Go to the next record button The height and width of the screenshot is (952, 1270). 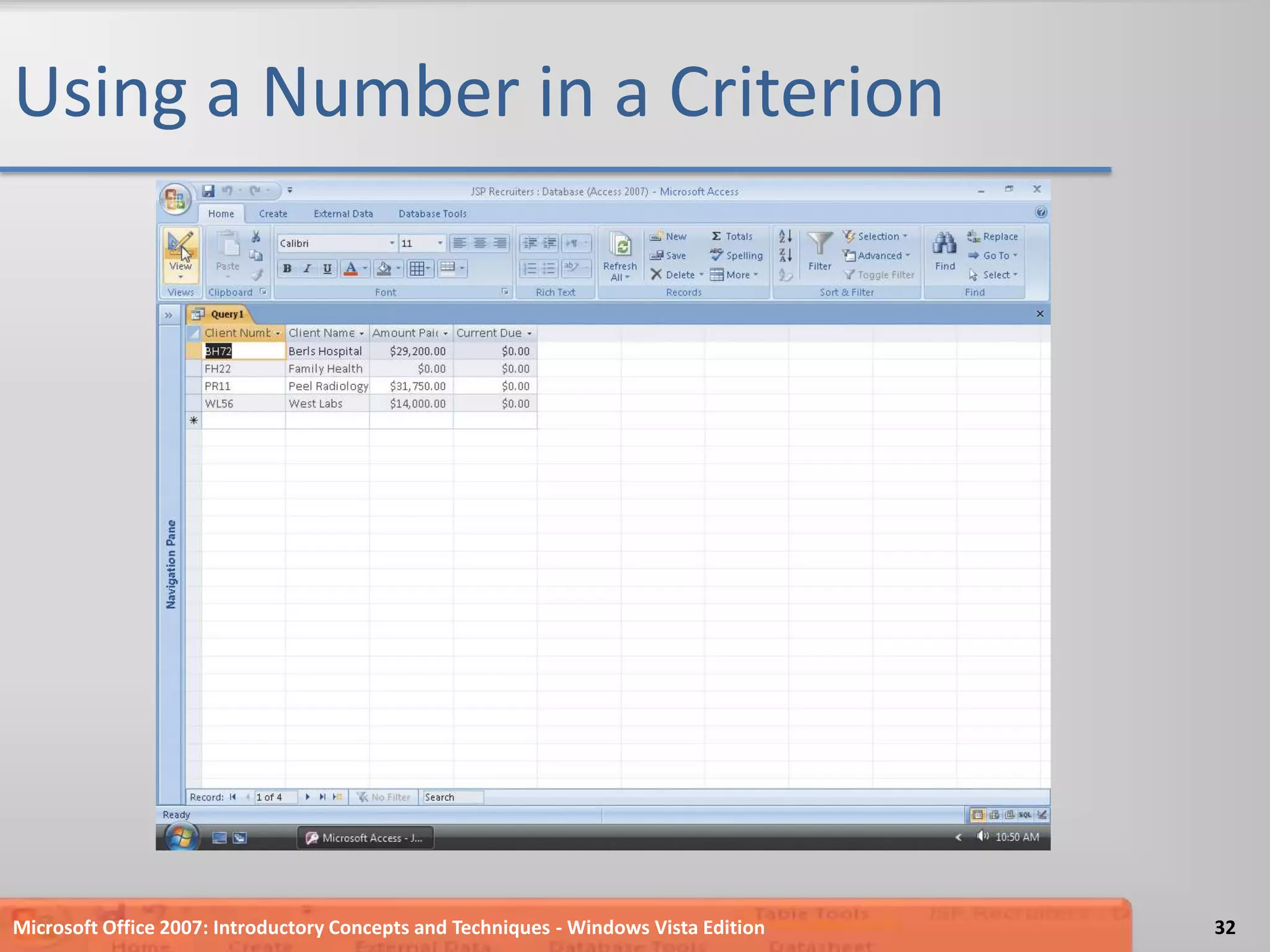308,797
